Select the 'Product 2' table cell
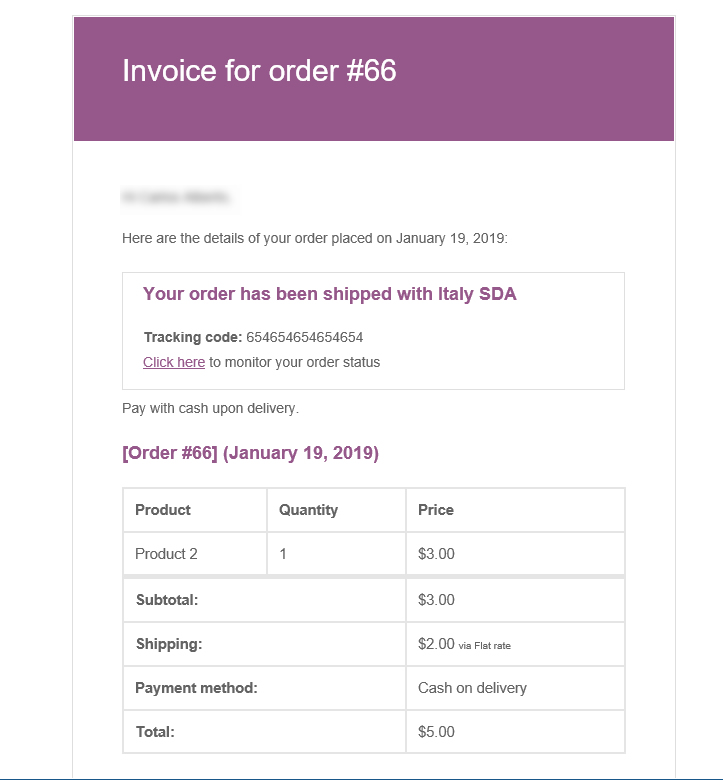 166,554
